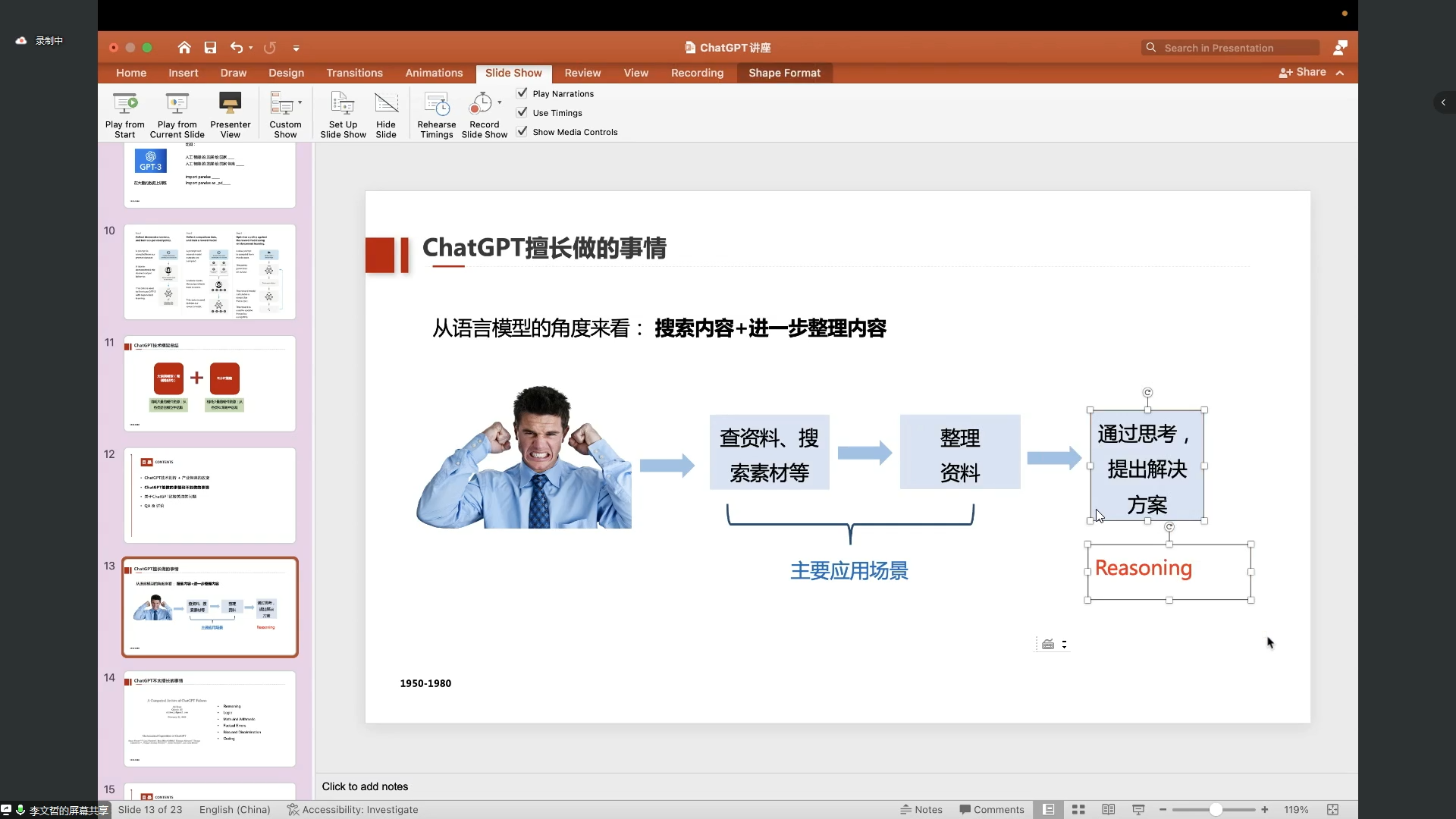Toggle the Play Narrations checkbox
Viewport: 1456px width, 819px height.
[x=522, y=93]
